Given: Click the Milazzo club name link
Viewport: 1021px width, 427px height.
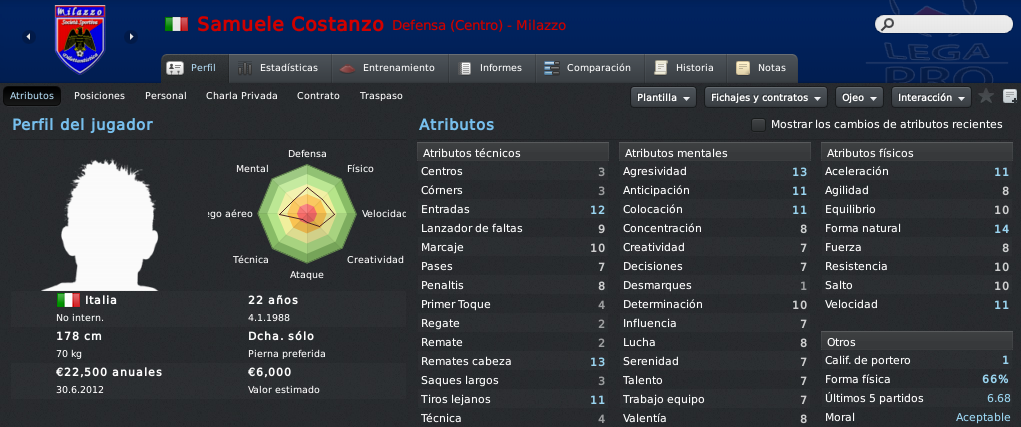Looking at the screenshot, I should pyautogui.click(x=541, y=26).
